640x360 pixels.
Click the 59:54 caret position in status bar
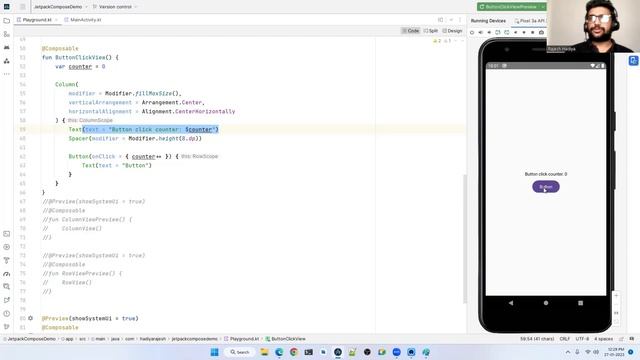pyautogui.click(x=537, y=339)
